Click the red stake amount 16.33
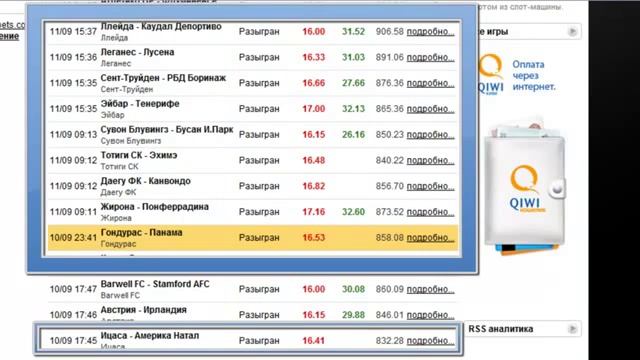 tap(313, 57)
